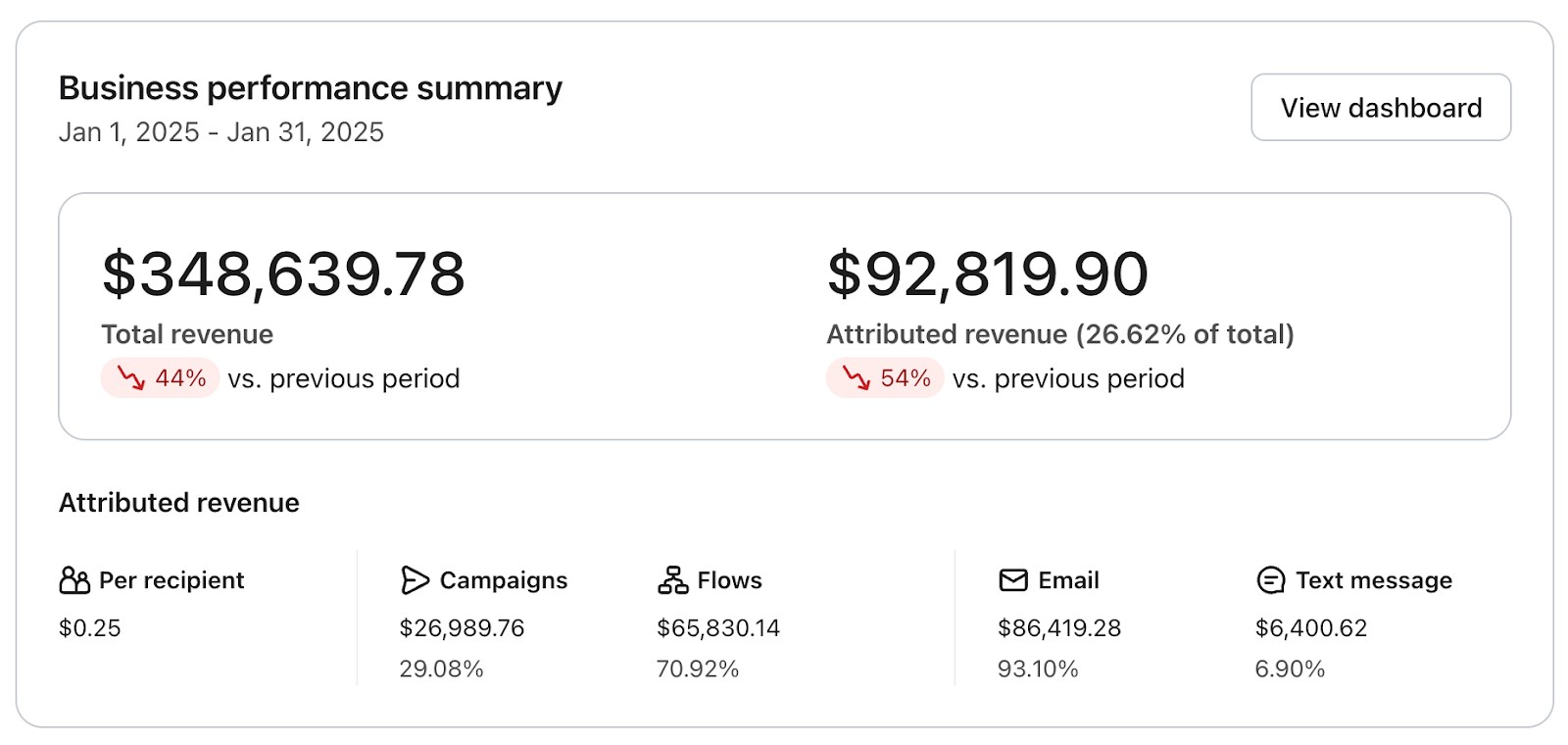
Task: Click the Text message label
Action: (1374, 580)
